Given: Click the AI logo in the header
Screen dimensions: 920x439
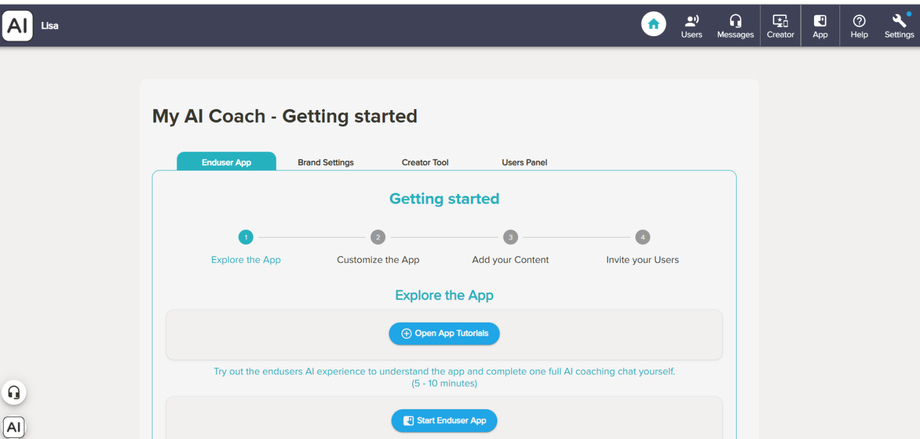Looking at the screenshot, I should pos(17,26).
